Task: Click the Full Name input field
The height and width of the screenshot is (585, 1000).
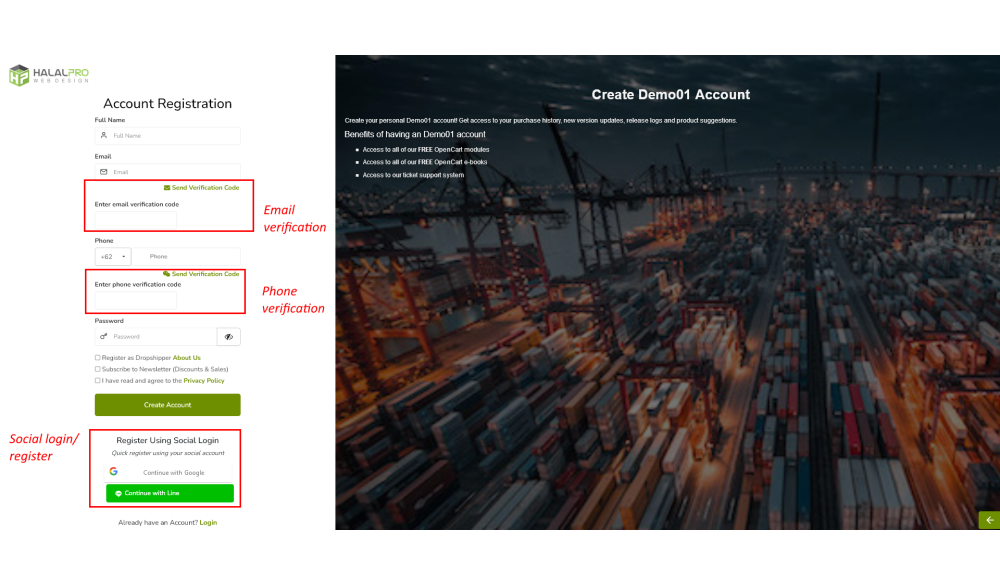Action: click(167, 136)
